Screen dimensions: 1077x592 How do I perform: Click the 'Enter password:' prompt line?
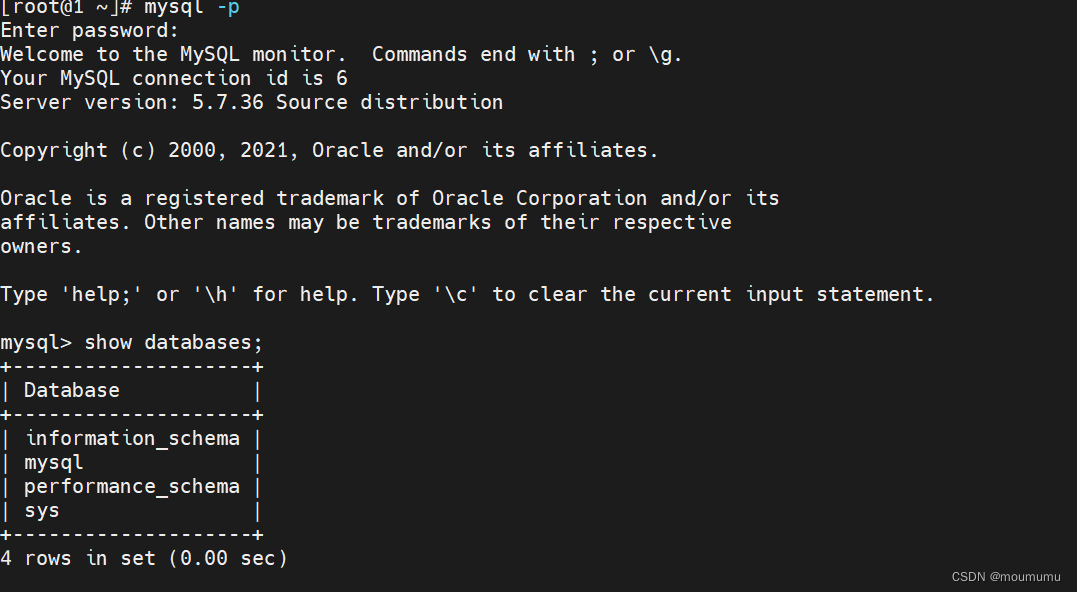pyautogui.click(x=90, y=30)
